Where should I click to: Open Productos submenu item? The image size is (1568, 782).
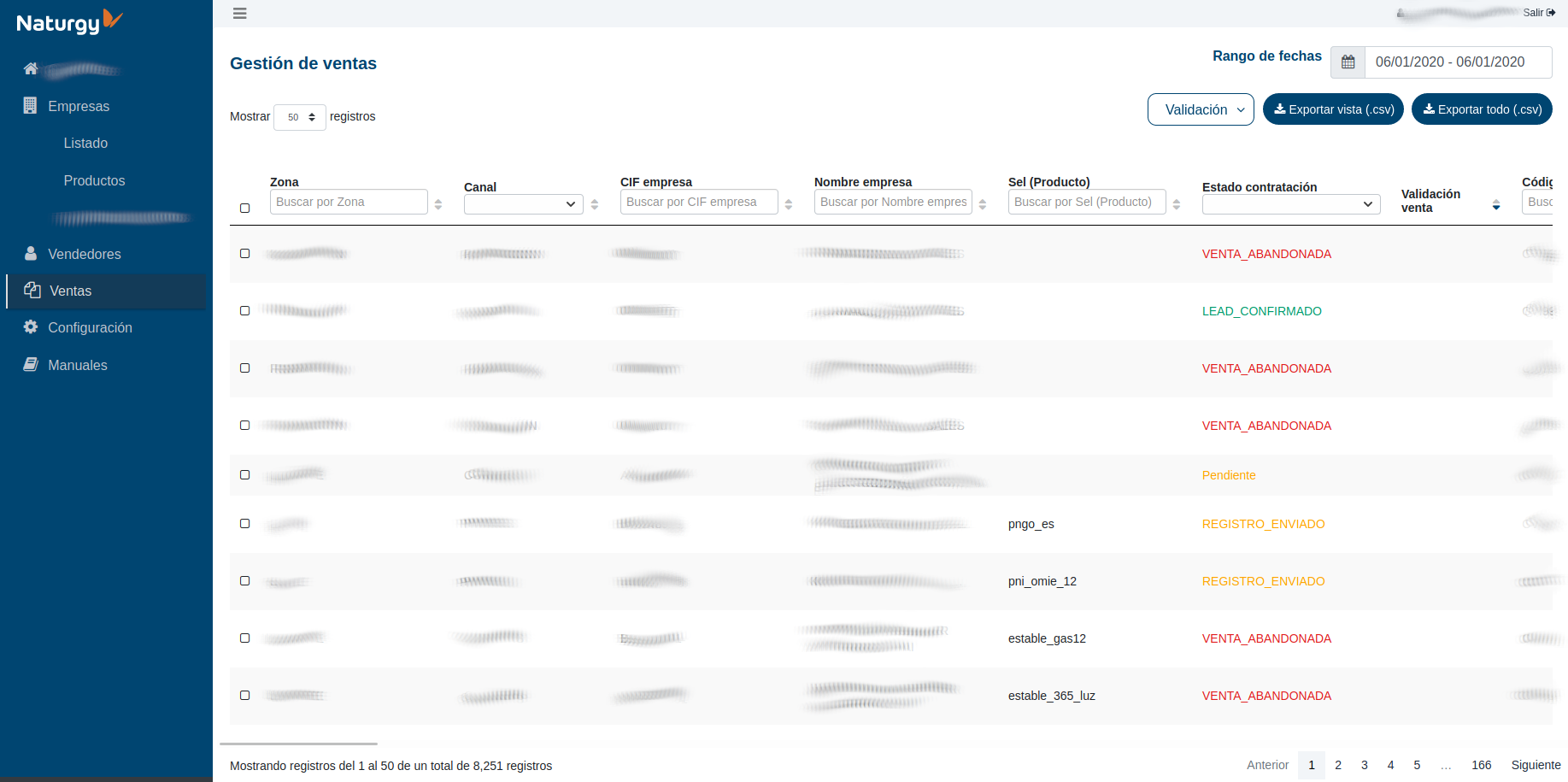tap(94, 180)
